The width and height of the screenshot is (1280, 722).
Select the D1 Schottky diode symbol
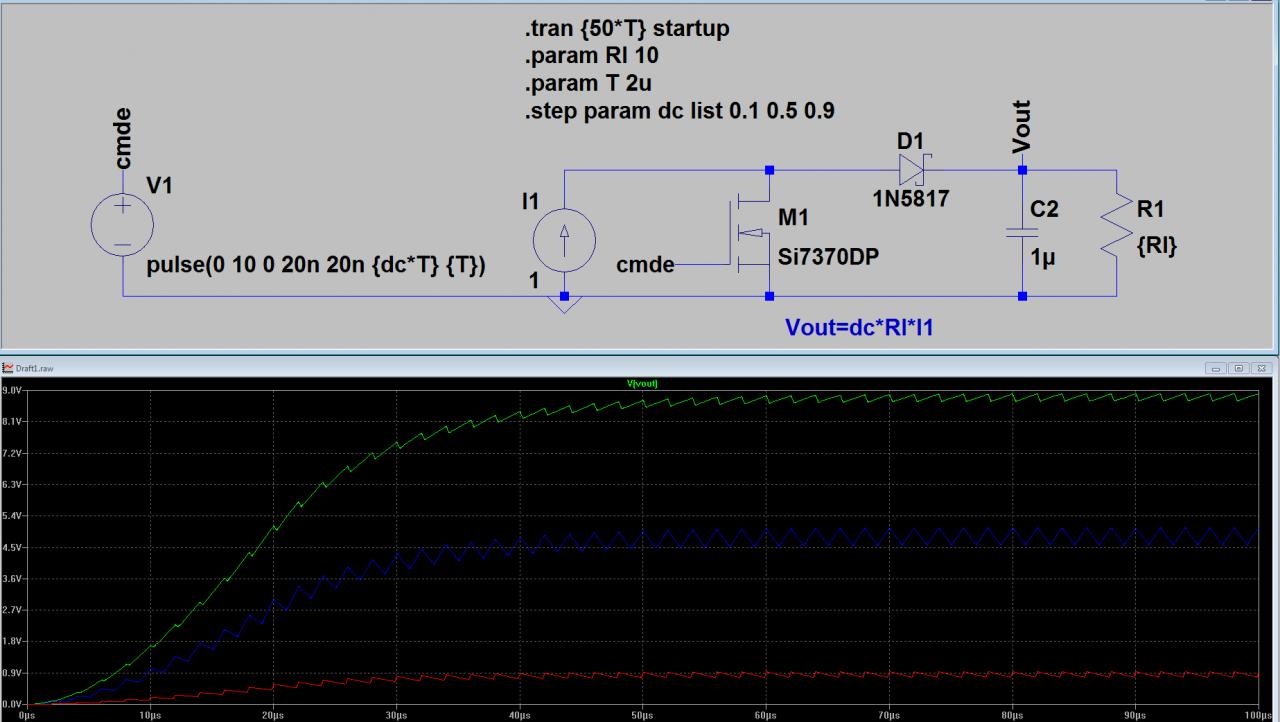(x=914, y=170)
